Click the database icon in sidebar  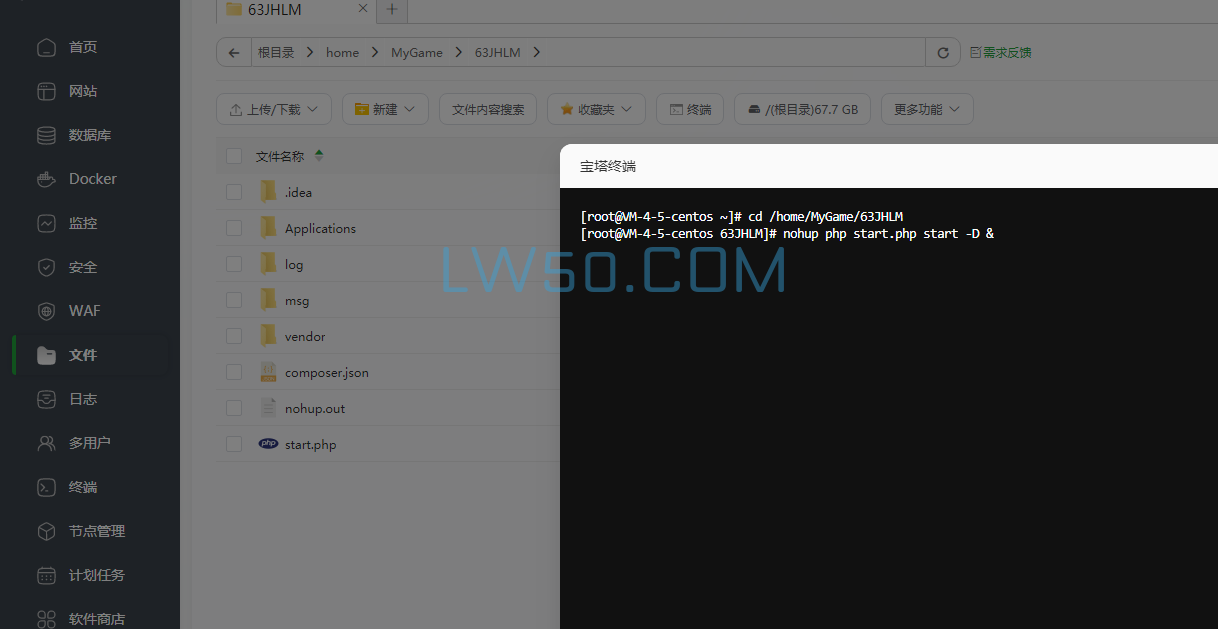(46, 135)
